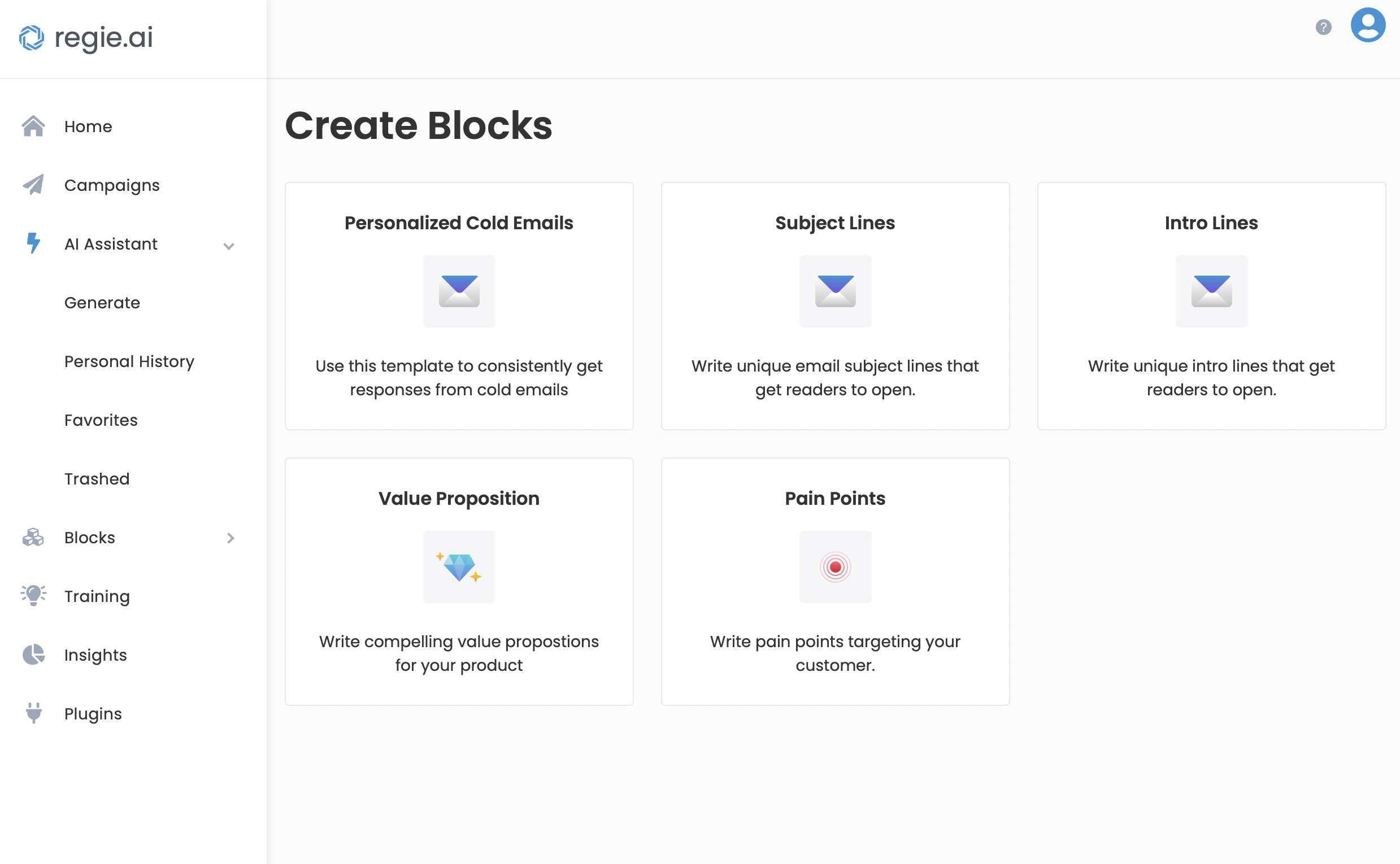Open the Intro Lines block card
The image size is (1400, 864).
coord(1211,306)
